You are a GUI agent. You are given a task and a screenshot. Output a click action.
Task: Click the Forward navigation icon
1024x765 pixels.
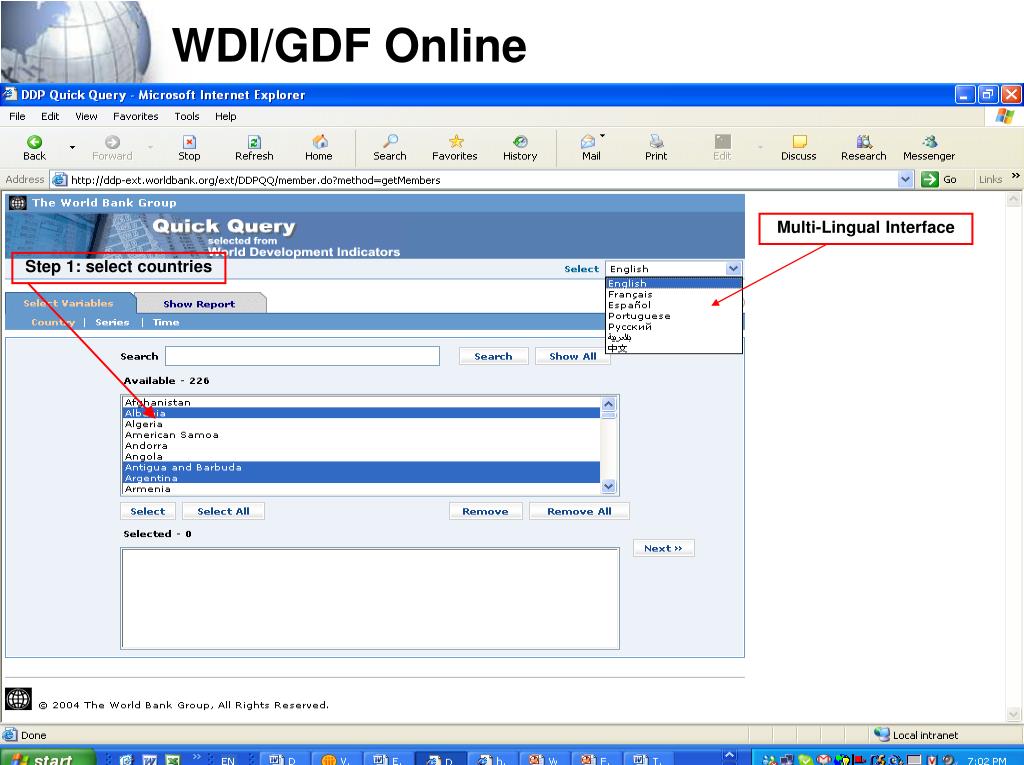pyautogui.click(x=112, y=142)
